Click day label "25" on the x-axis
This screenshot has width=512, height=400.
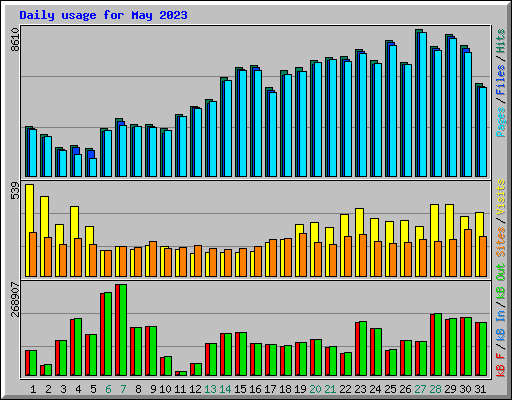point(390,389)
